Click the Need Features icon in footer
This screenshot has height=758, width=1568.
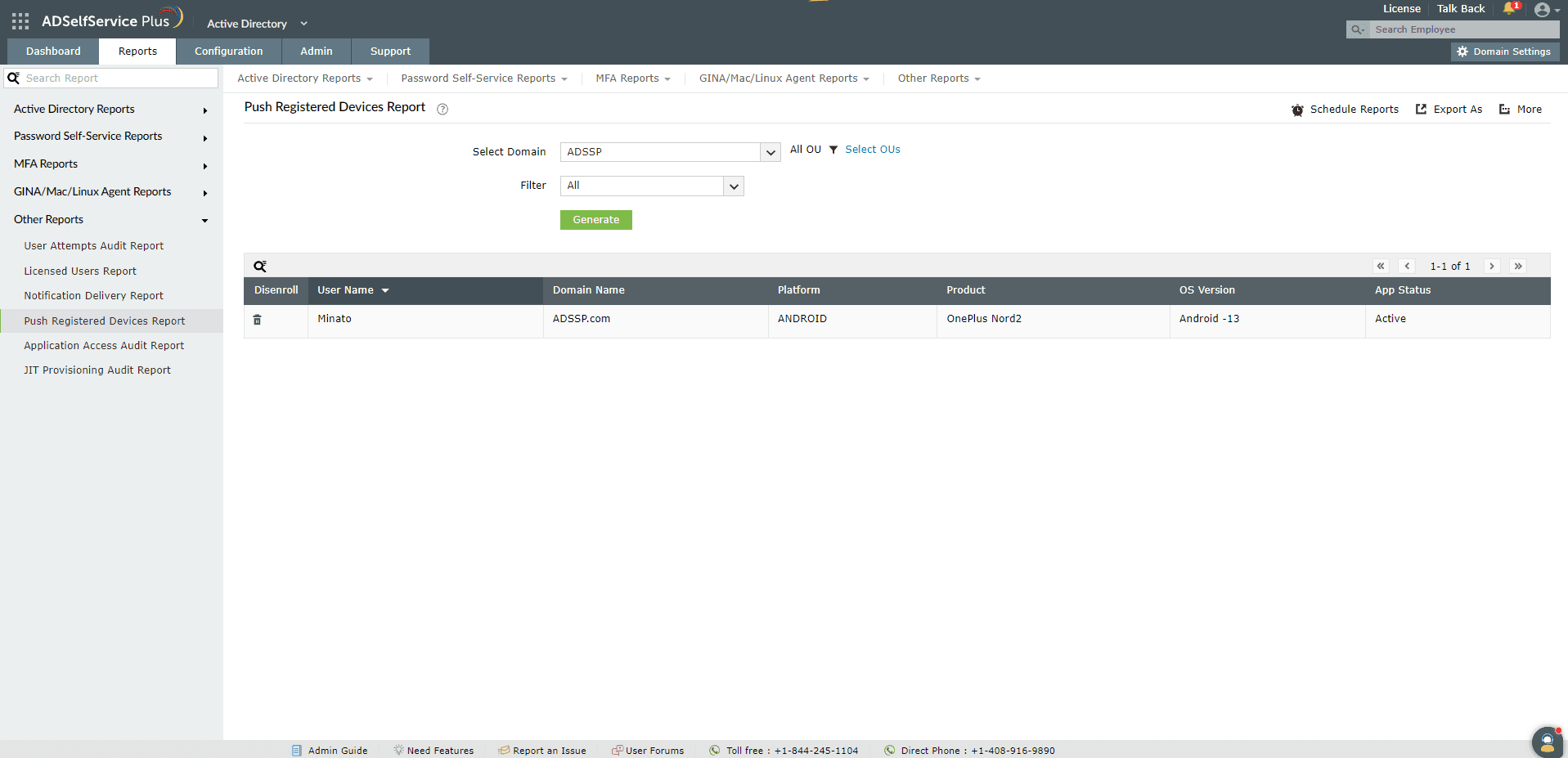tap(399, 750)
